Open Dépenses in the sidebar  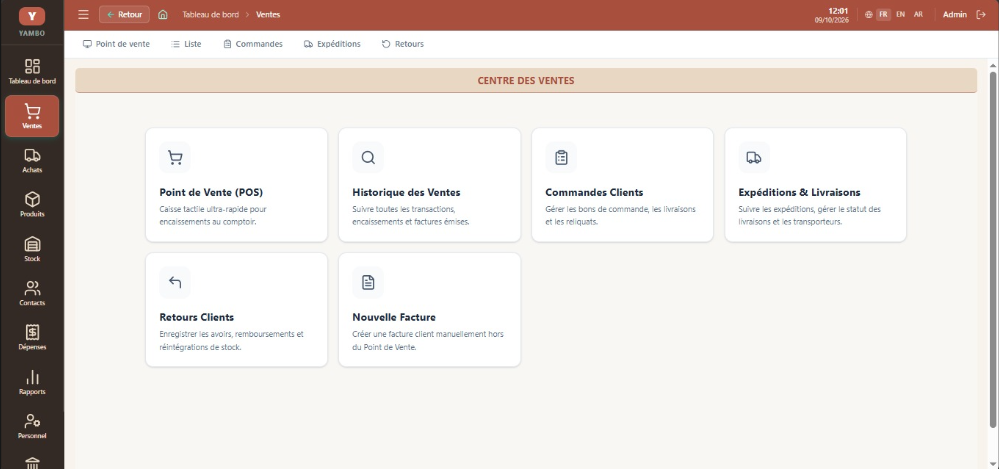click(32, 338)
